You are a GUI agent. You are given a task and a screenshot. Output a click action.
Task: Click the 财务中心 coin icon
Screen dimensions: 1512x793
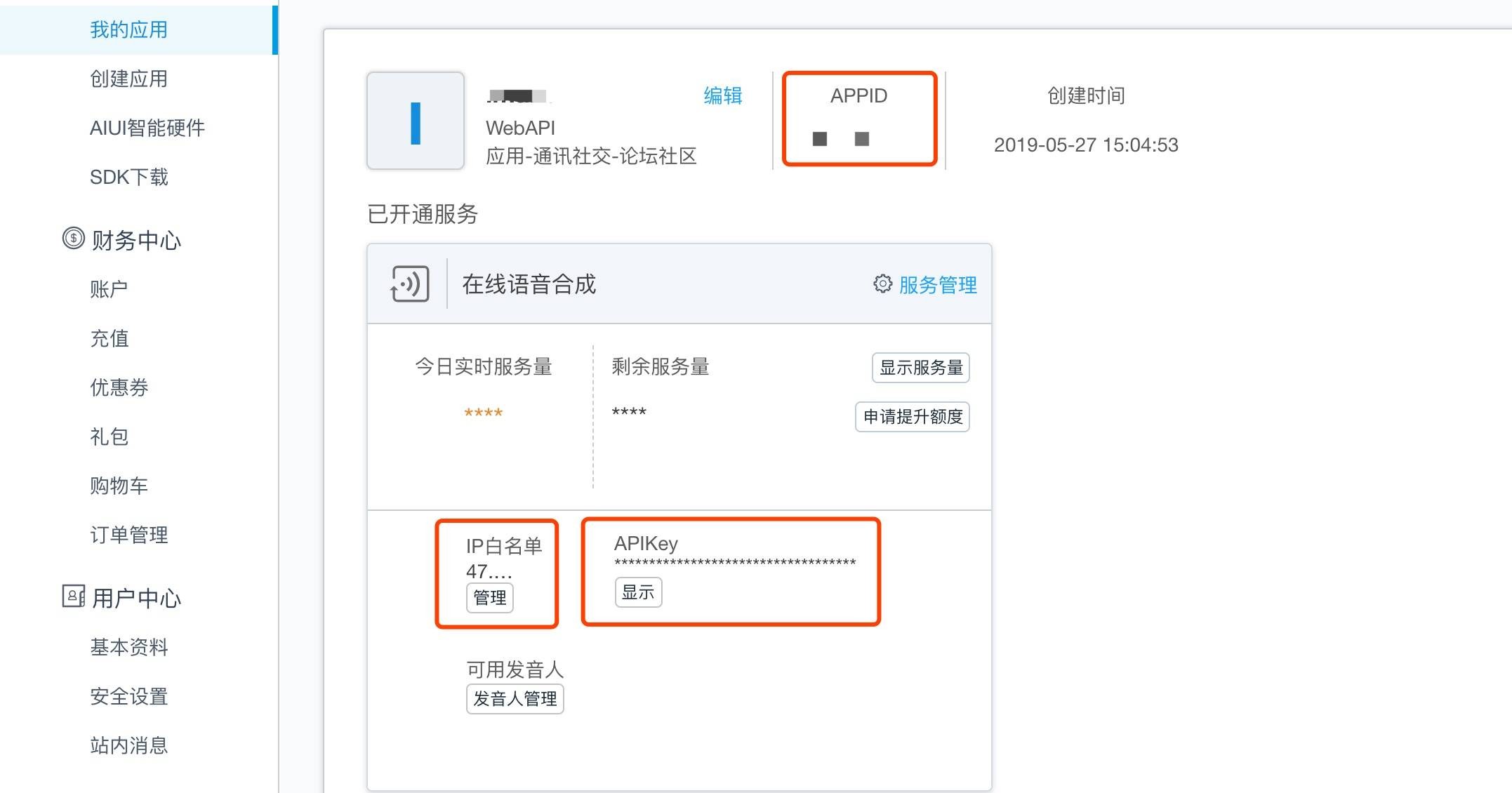coord(74,239)
